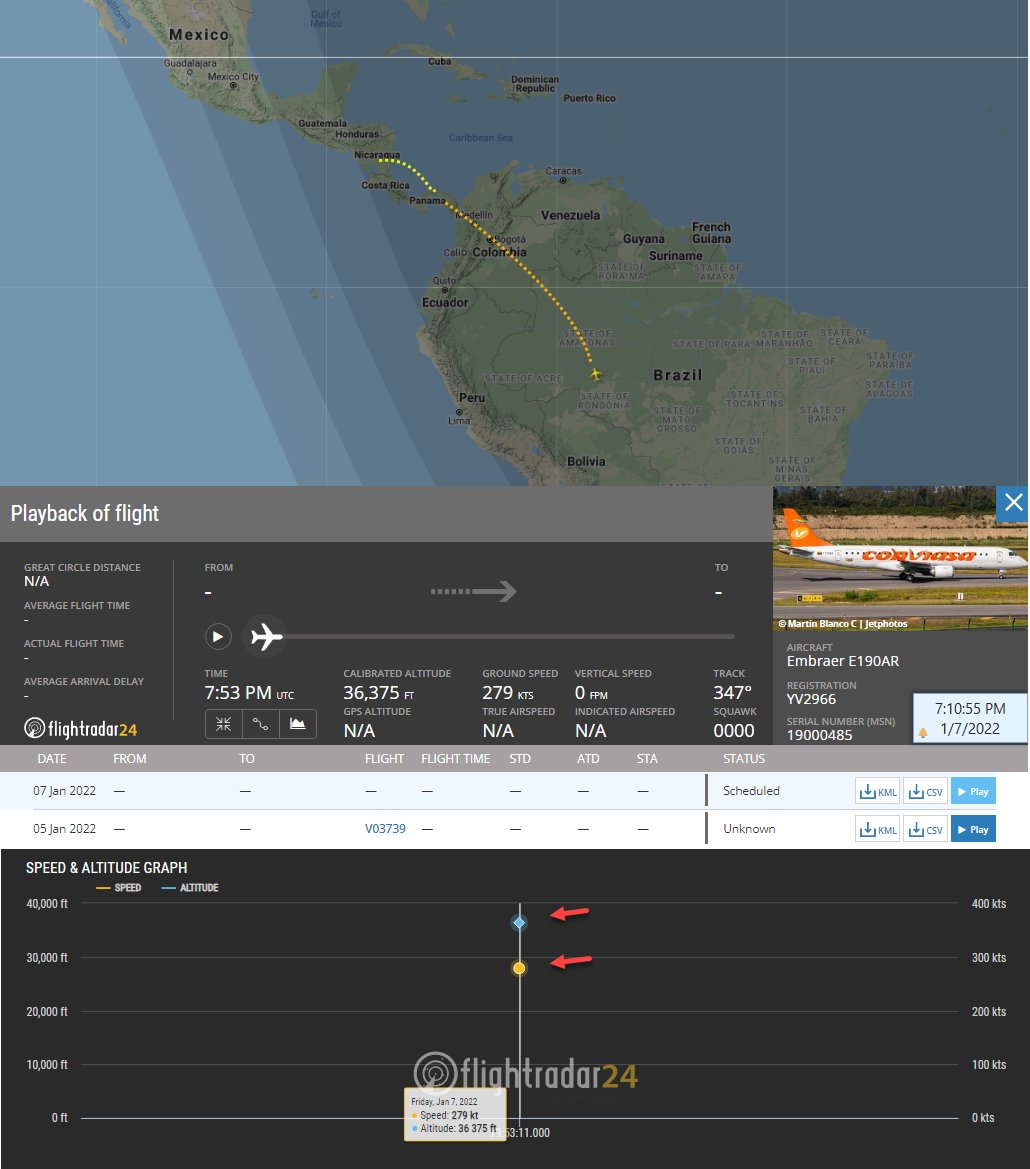Viewport: 1030px width, 1169px height.
Task: Click the Brazil label on the map
Action: [x=677, y=375]
